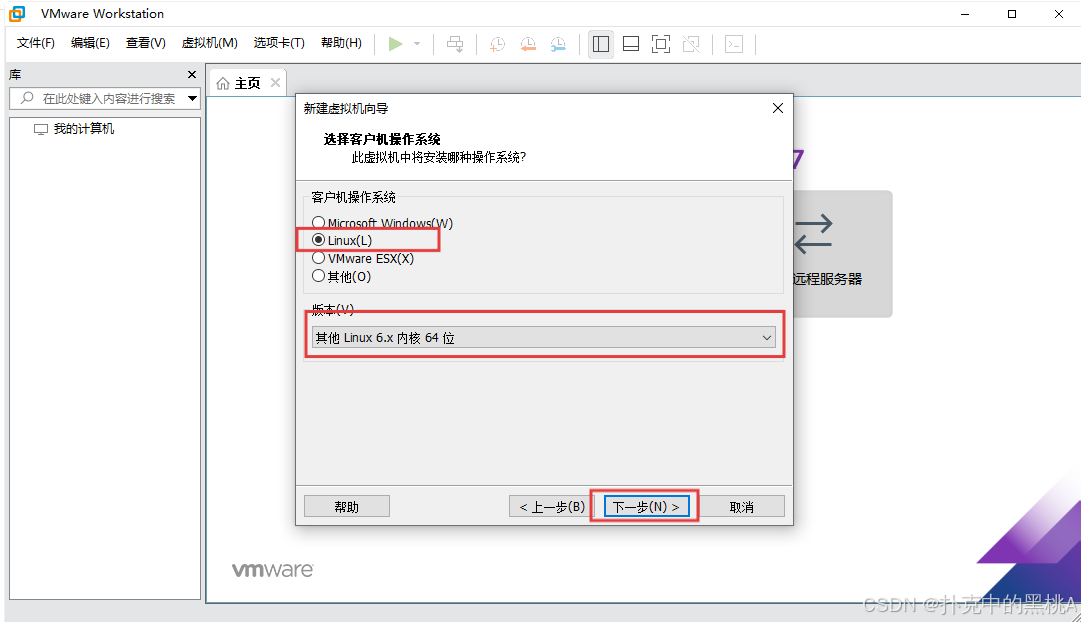Close the library panel
Screen dimensions: 1081x622
pyautogui.click(x=192, y=74)
